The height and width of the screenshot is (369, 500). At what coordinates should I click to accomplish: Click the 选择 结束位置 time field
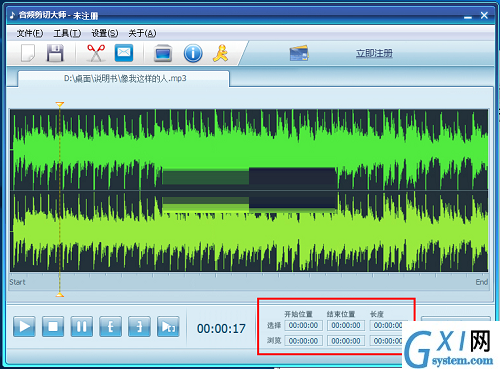point(346,325)
